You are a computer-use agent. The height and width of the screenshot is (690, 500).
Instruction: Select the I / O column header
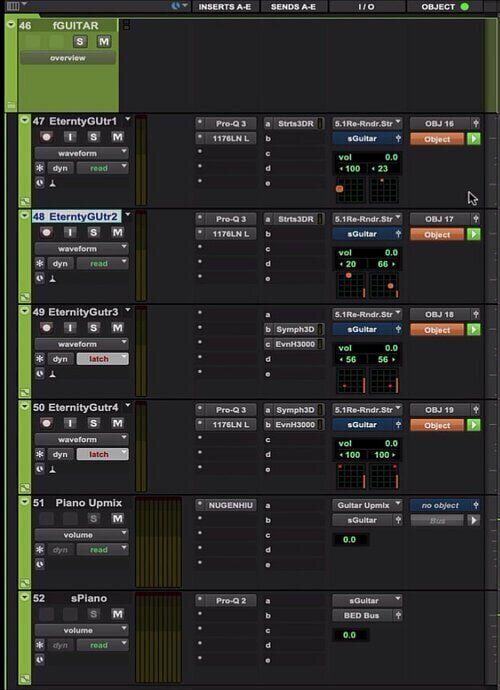pos(367,7)
